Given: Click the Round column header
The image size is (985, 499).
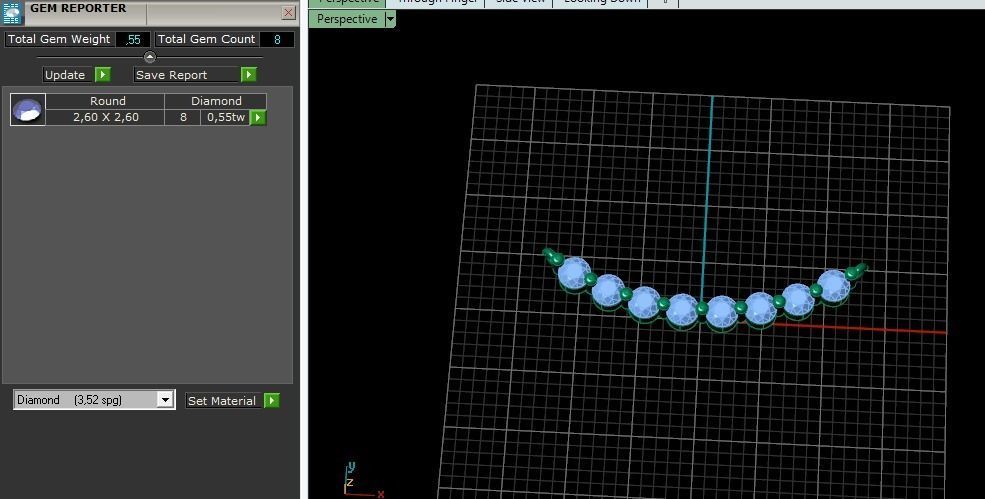Looking at the screenshot, I should coord(107,101).
